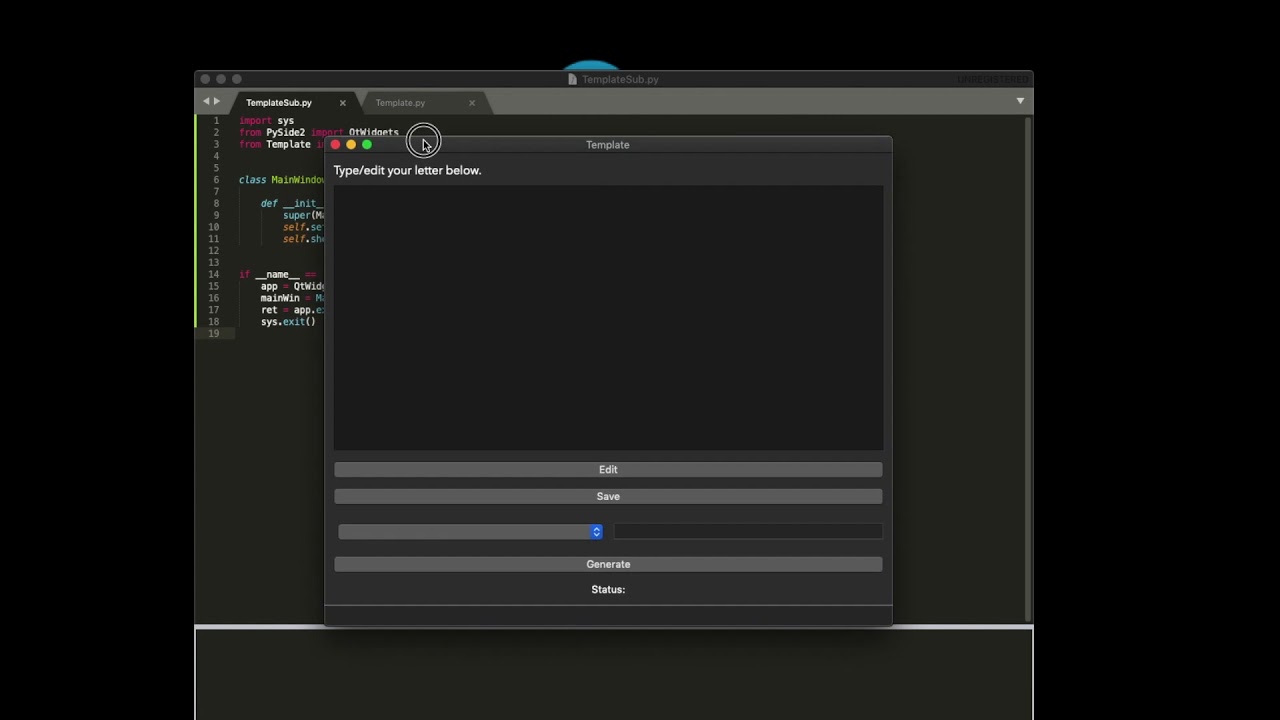Switch to the TemplateSub.py tab in Sublime
The width and height of the screenshot is (1280, 720).
pyautogui.click(x=279, y=103)
